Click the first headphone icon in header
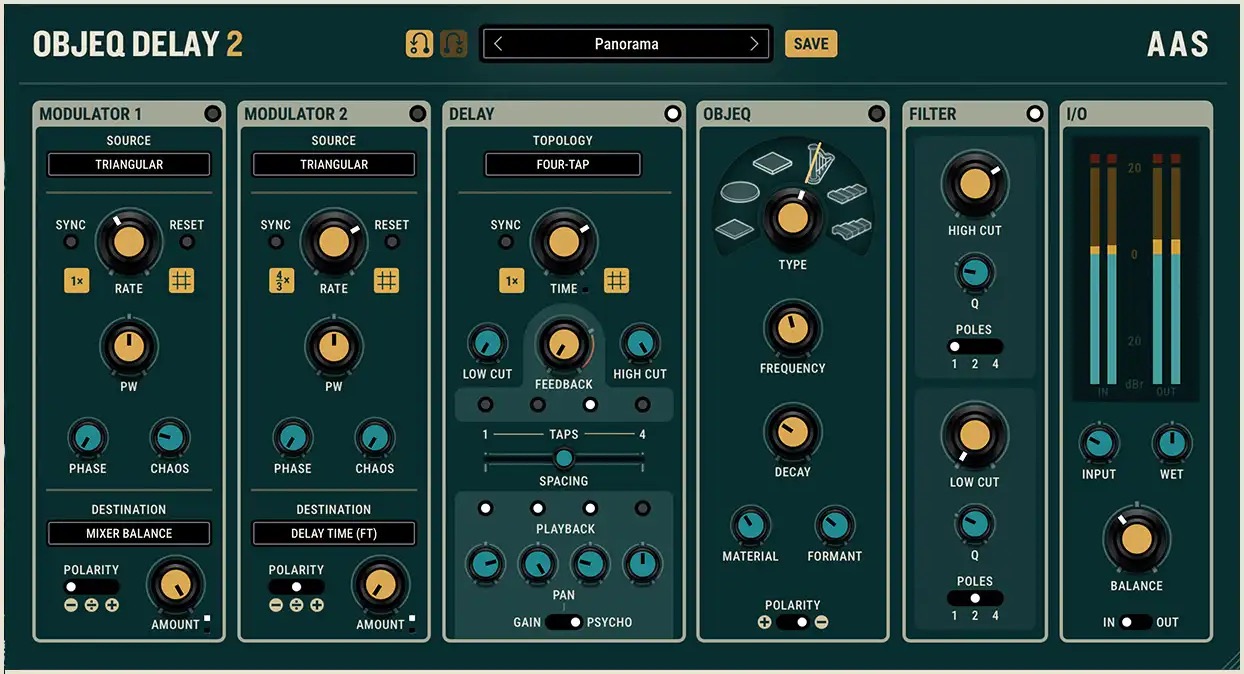Screen dimensions: 1244x674 (x=419, y=44)
